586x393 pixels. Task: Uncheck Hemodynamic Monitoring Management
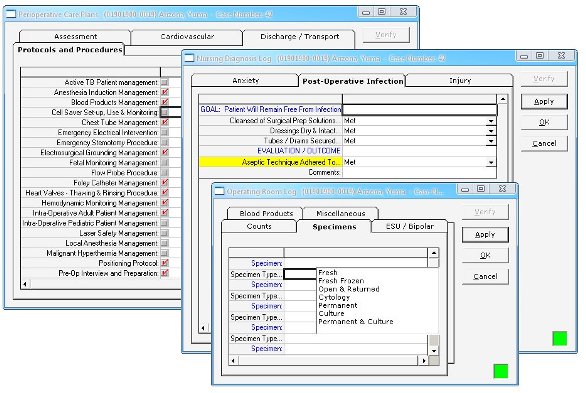[165, 203]
